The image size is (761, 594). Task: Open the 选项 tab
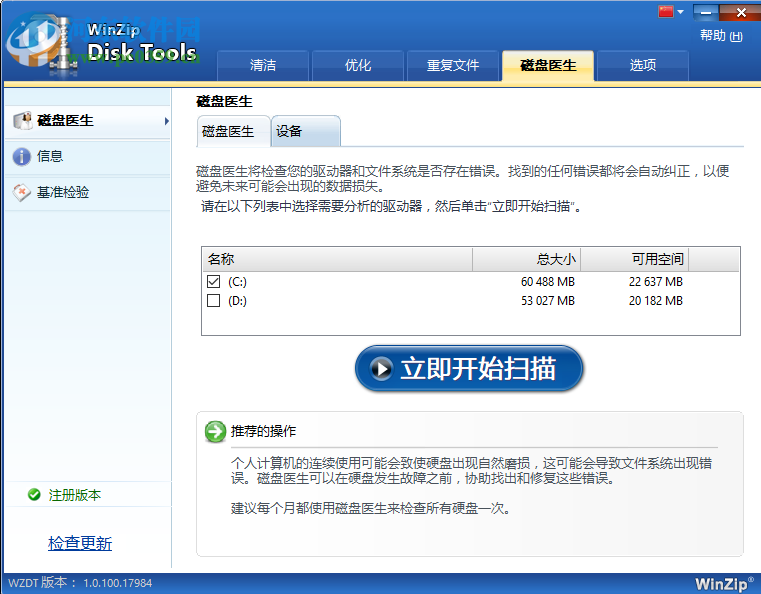coord(643,65)
